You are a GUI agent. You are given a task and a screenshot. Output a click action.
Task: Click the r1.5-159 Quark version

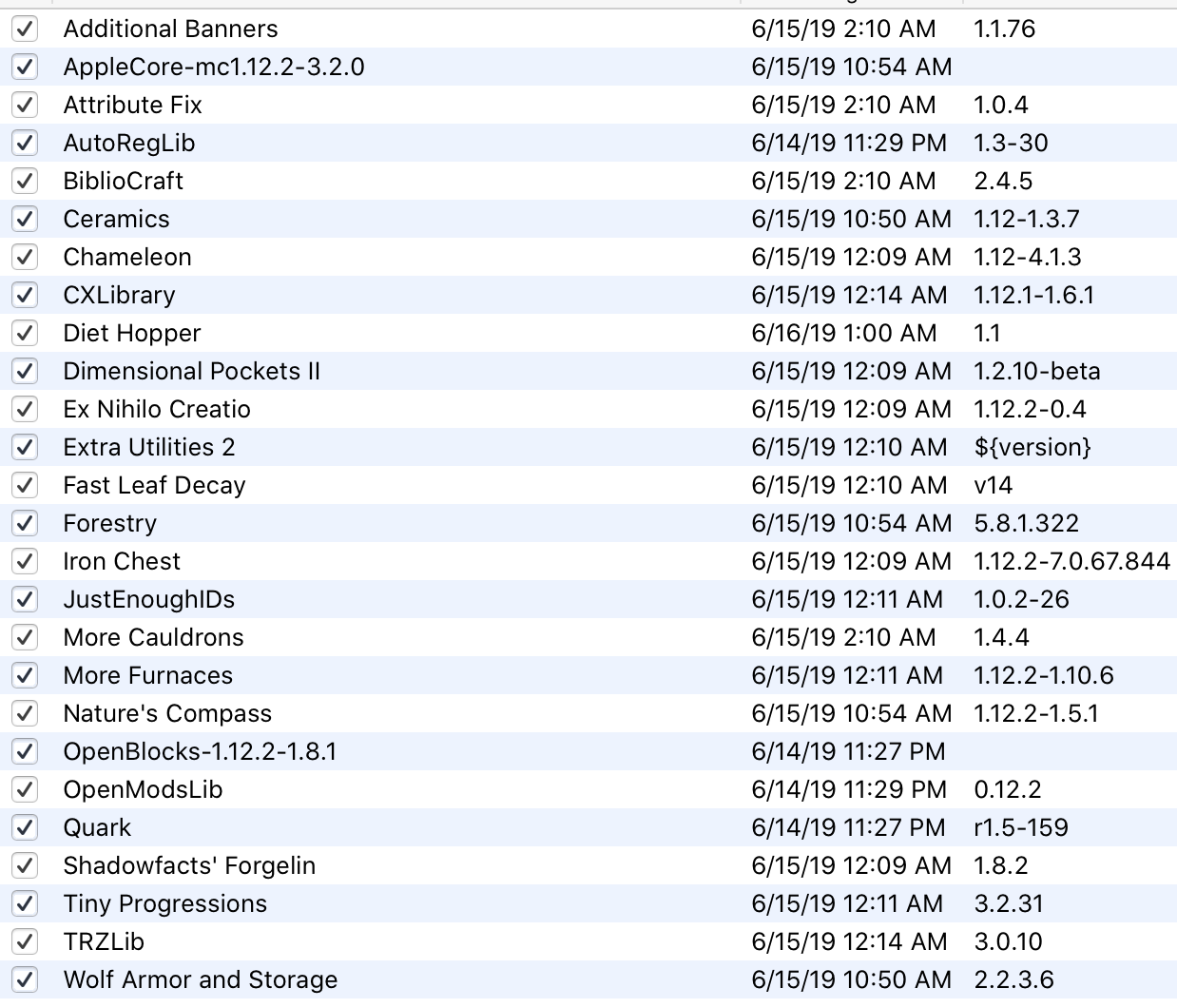[1022, 827]
